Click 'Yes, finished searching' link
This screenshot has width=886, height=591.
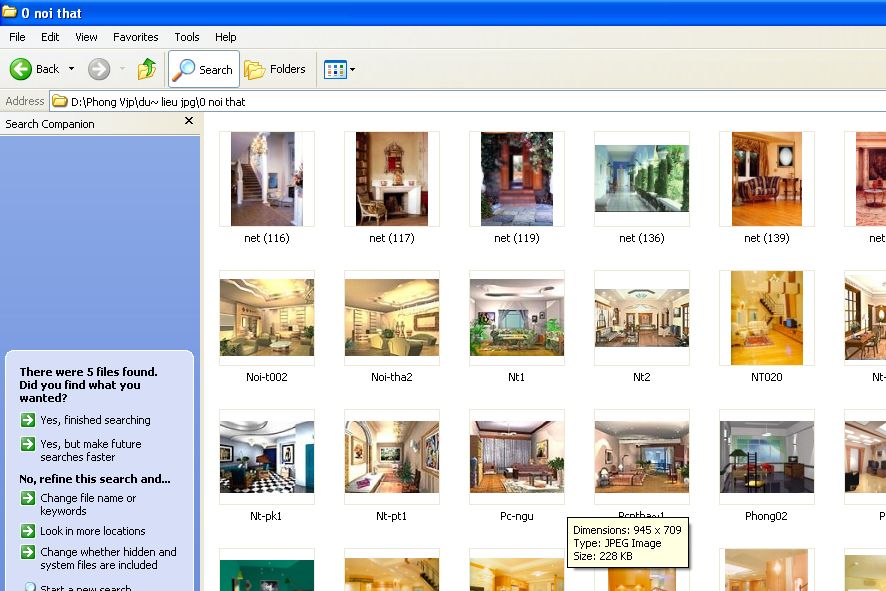pos(95,420)
